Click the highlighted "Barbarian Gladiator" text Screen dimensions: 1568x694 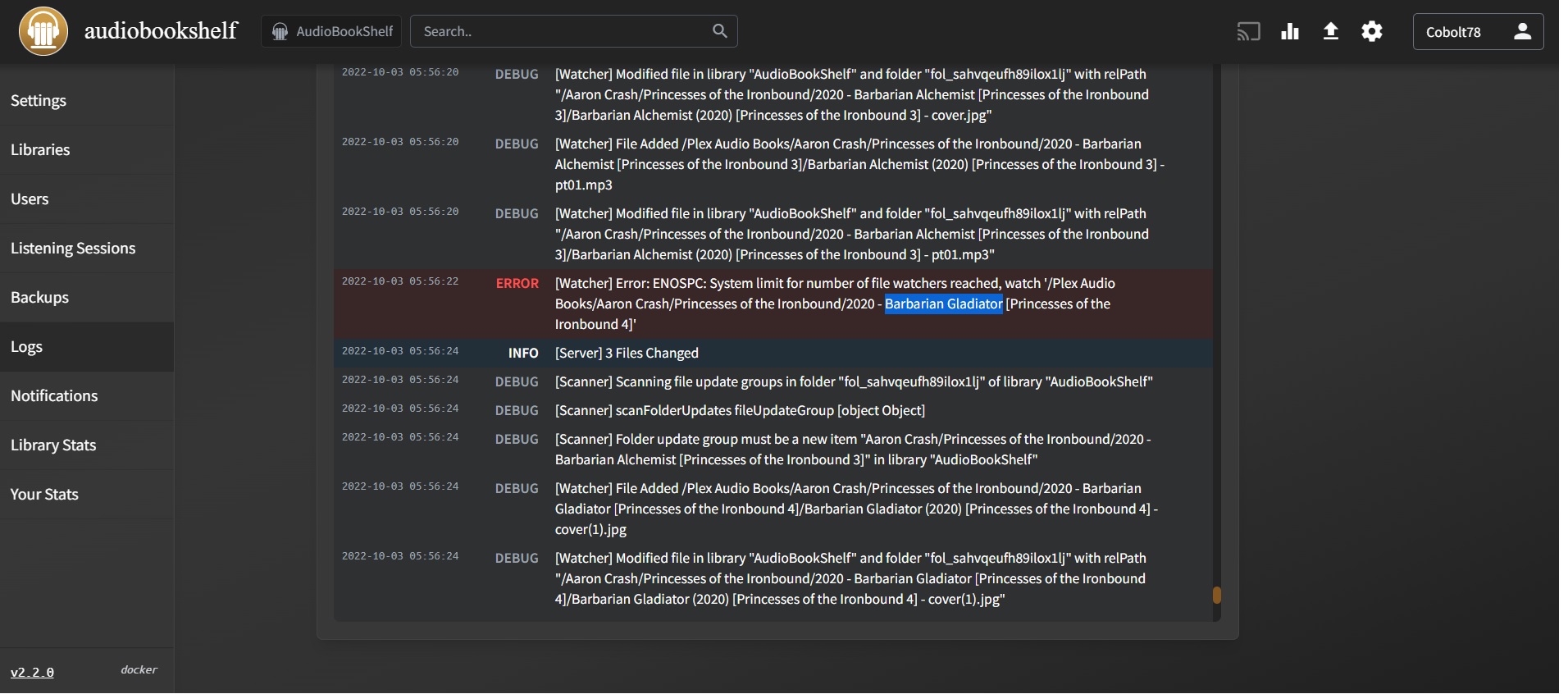(943, 304)
